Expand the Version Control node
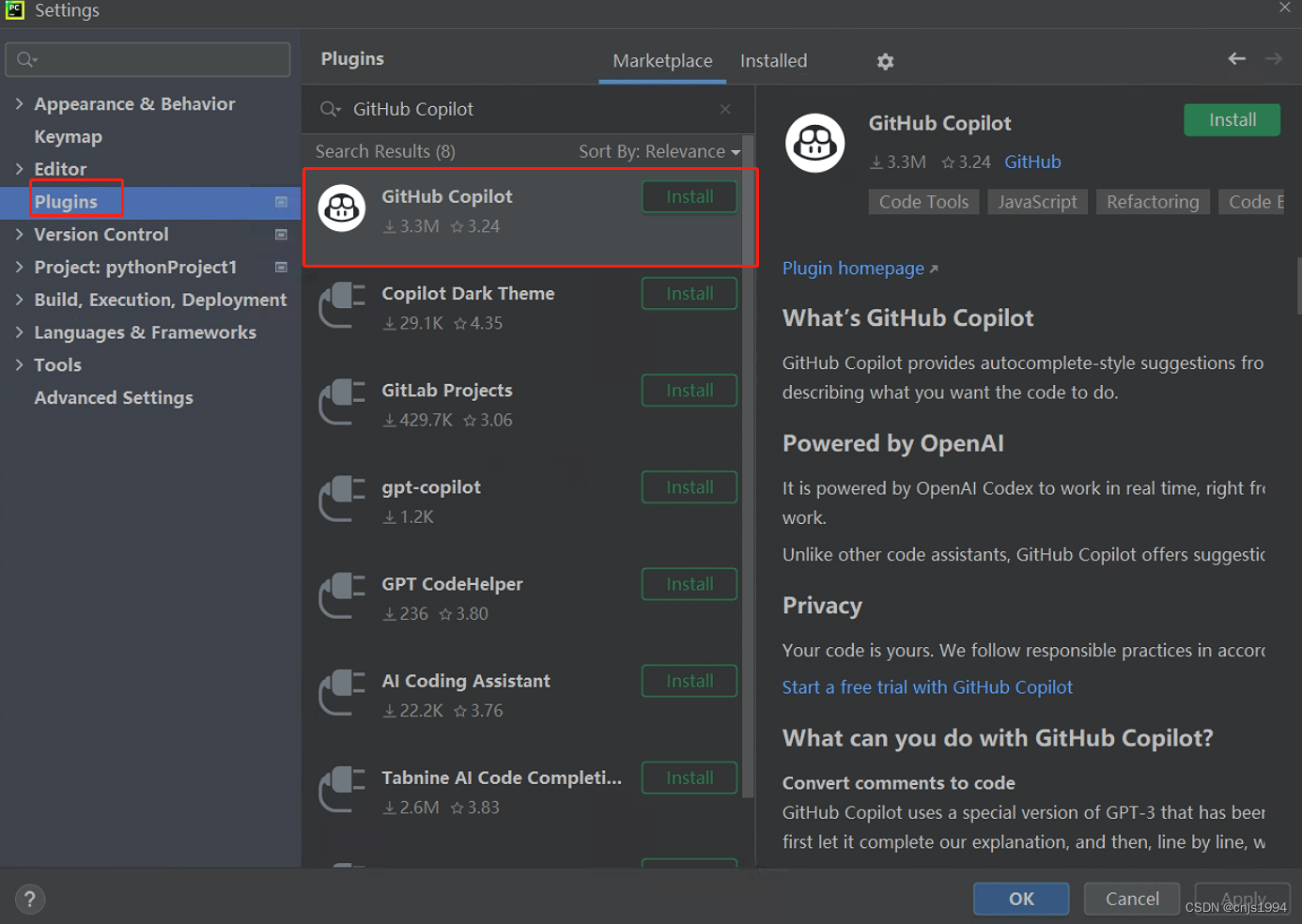This screenshot has width=1302, height=924. (x=19, y=234)
